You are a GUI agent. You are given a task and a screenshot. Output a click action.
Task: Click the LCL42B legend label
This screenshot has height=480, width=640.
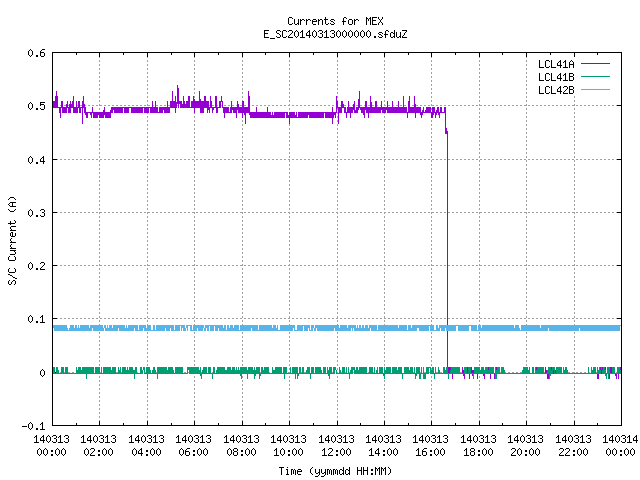tap(556, 90)
